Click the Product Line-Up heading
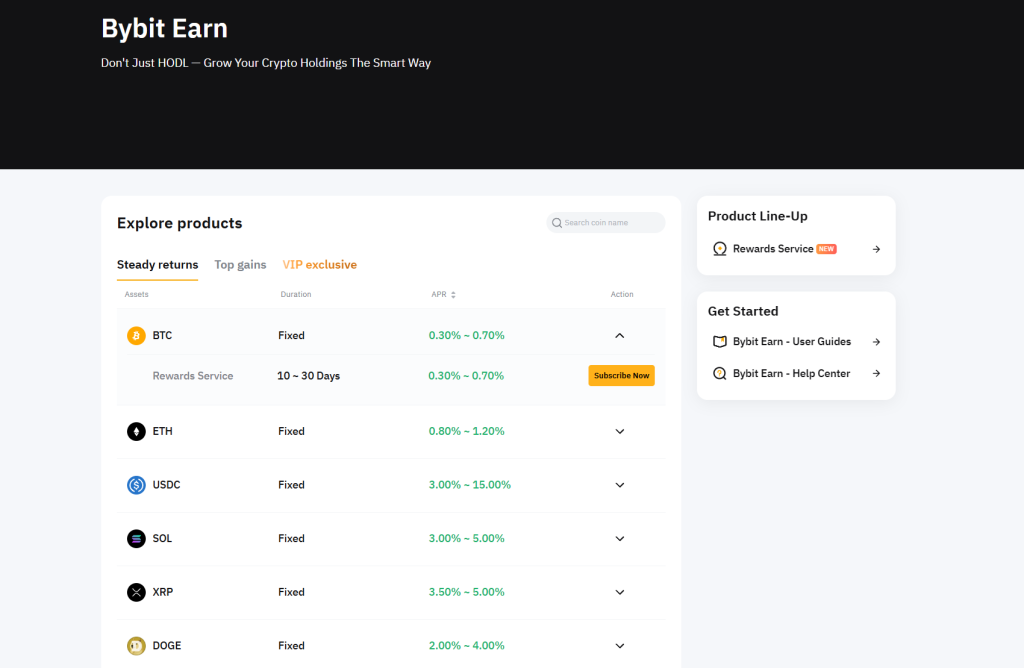This screenshot has width=1024, height=668. pyautogui.click(x=758, y=216)
